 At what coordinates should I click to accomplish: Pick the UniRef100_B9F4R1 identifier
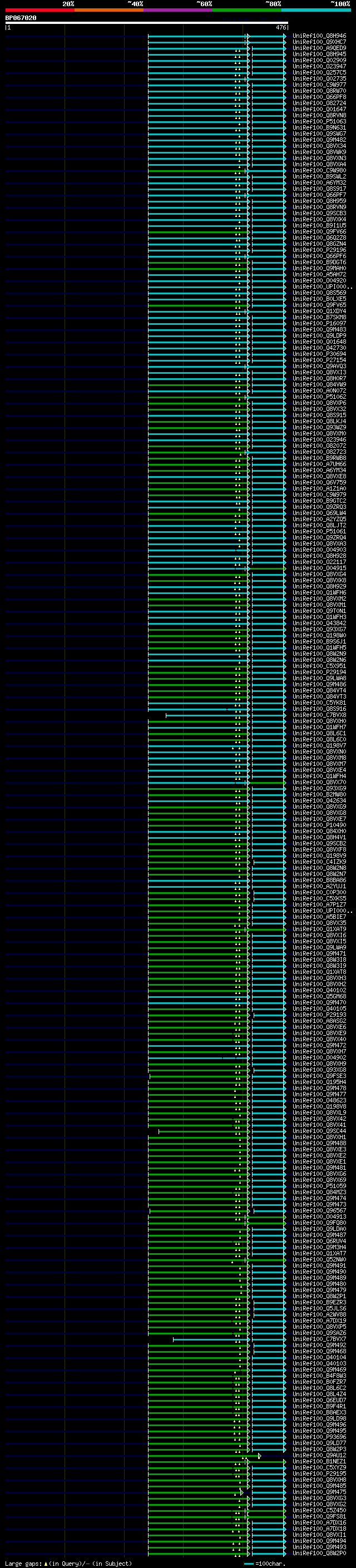point(319,1406)
